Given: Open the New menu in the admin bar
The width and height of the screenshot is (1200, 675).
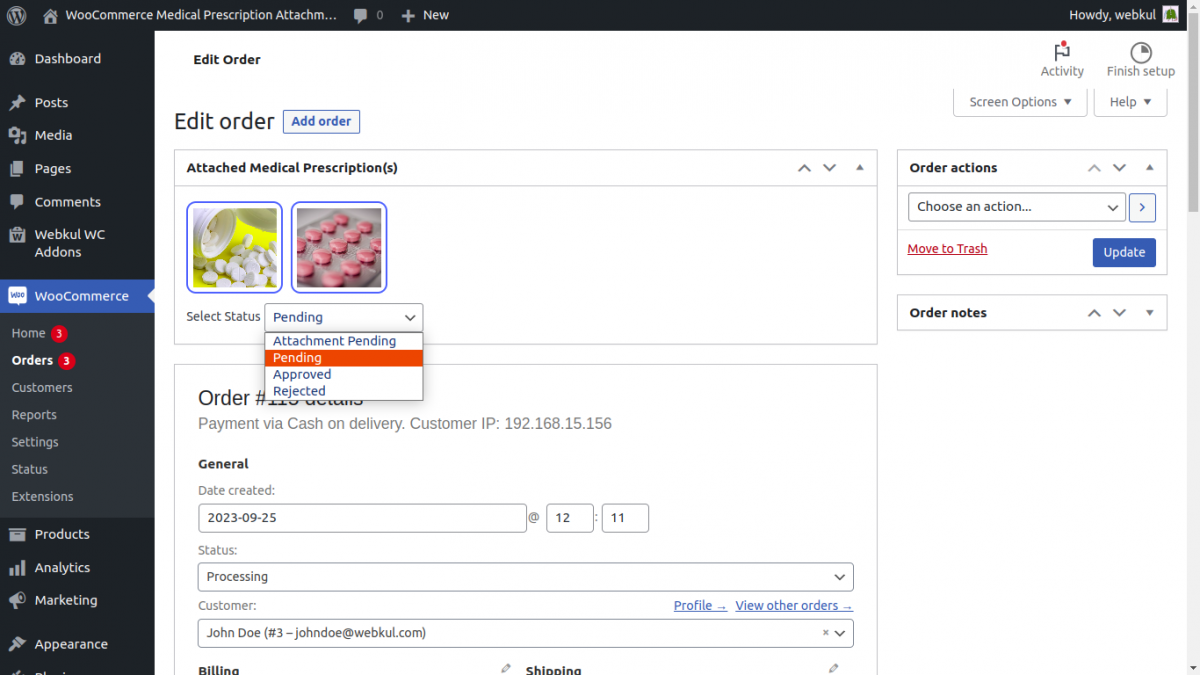Looking at the screenshot, I should 424,15.
